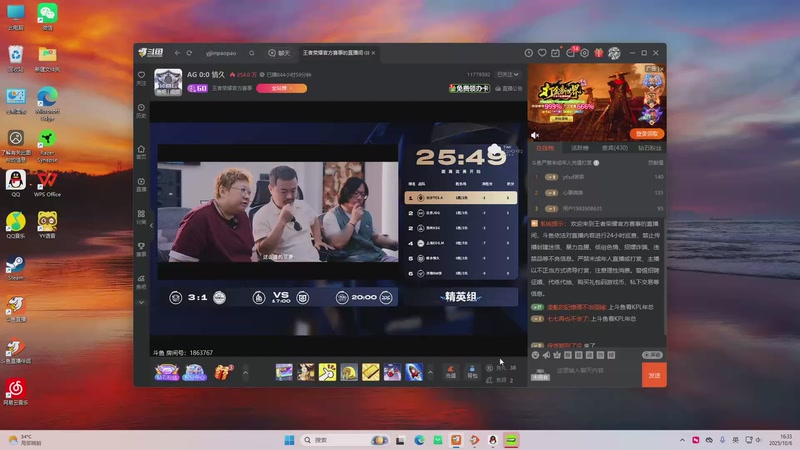Click the streamer avatar thumbnail
Viewport: 800px width, 450px height.
pyautogui.click(x=168, y=82)
